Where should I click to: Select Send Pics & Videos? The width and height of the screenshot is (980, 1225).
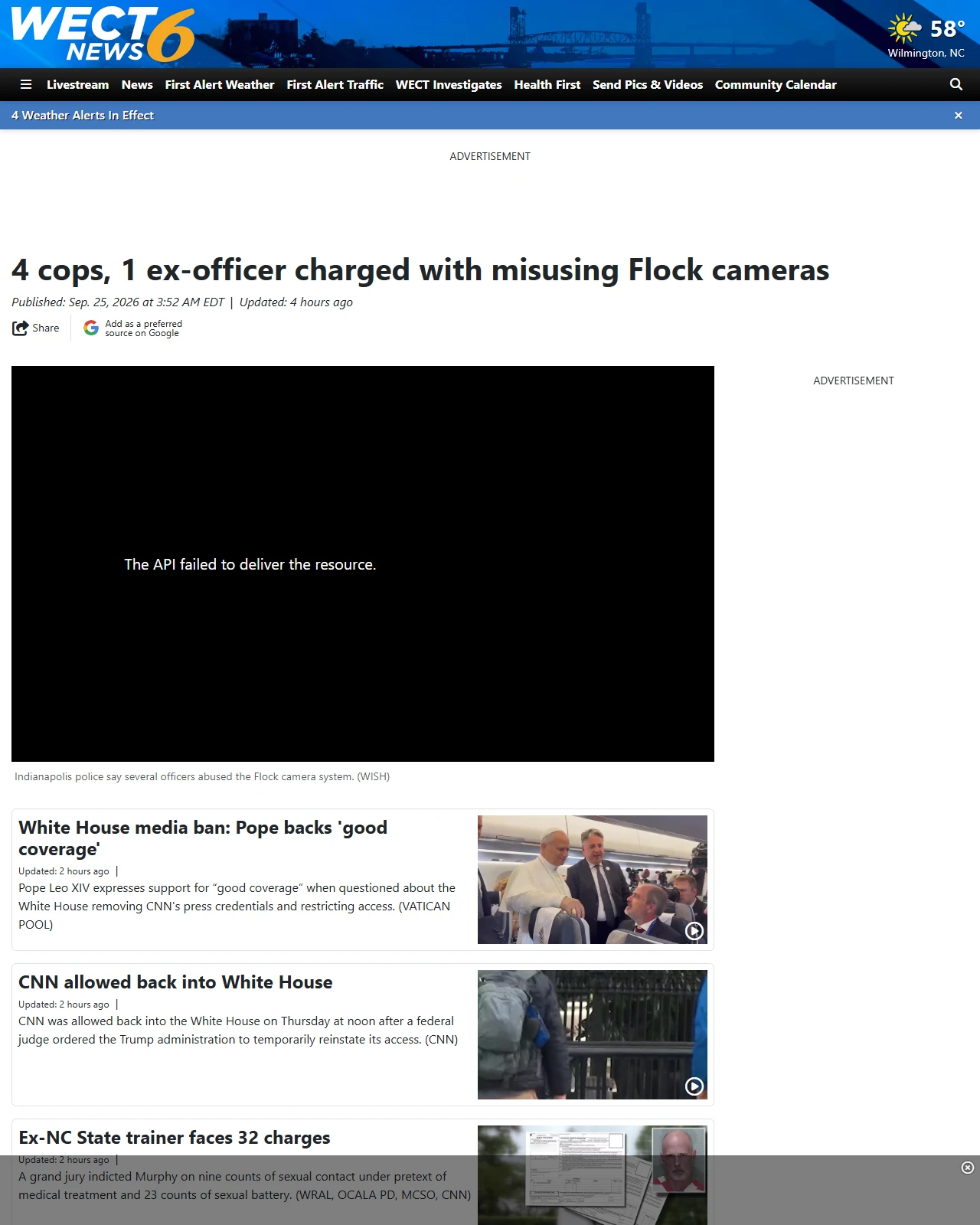click(648, 85)
